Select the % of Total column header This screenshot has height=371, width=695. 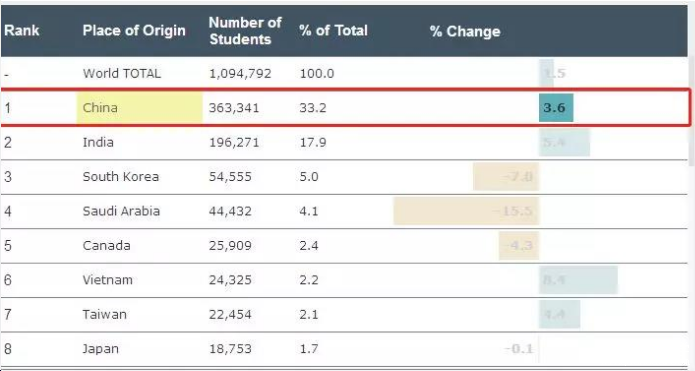pyautogui.click(x=333, y=31)
